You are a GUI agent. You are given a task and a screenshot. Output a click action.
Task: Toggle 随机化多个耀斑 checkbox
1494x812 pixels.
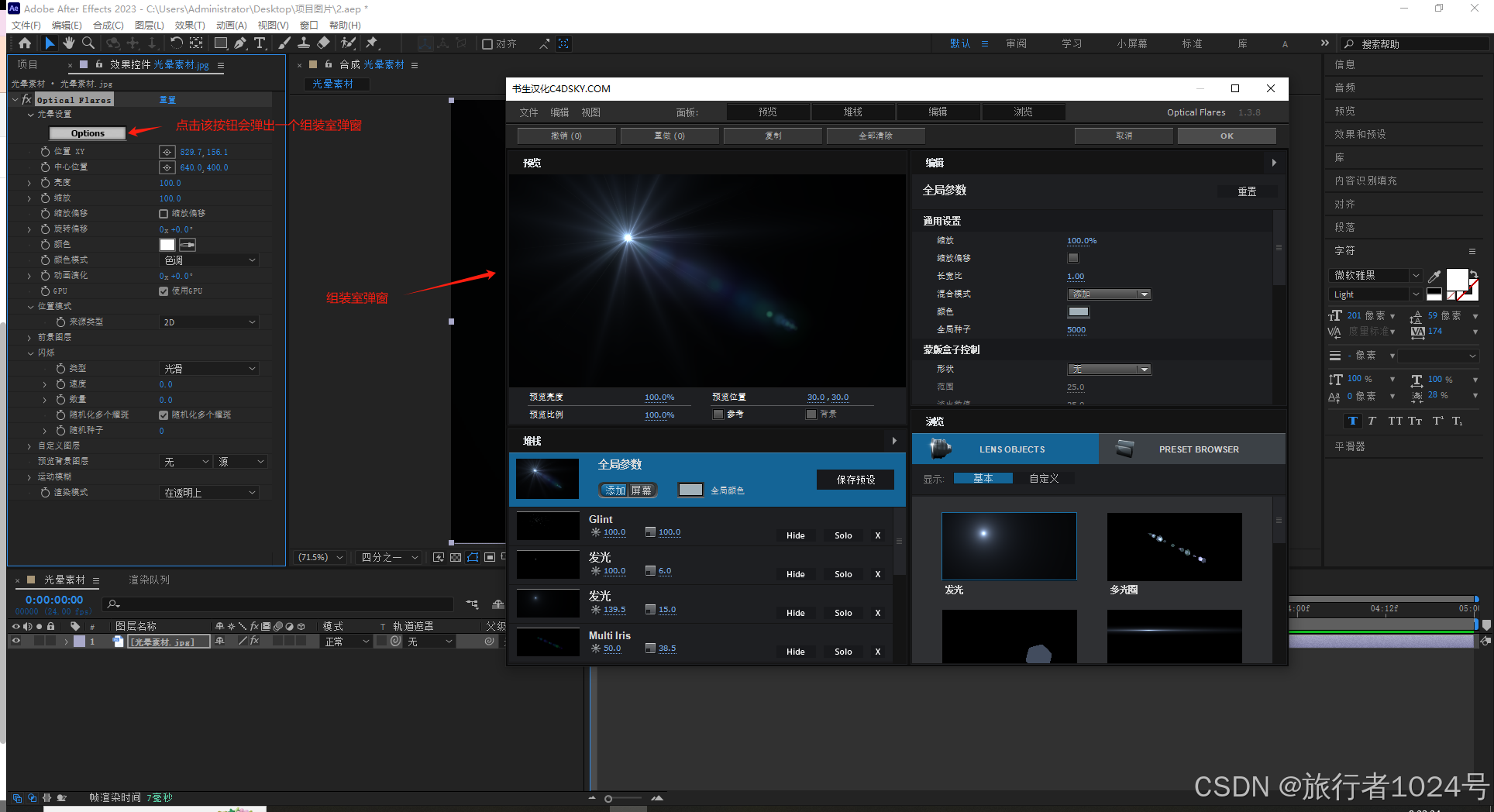[x=164, y=415]
